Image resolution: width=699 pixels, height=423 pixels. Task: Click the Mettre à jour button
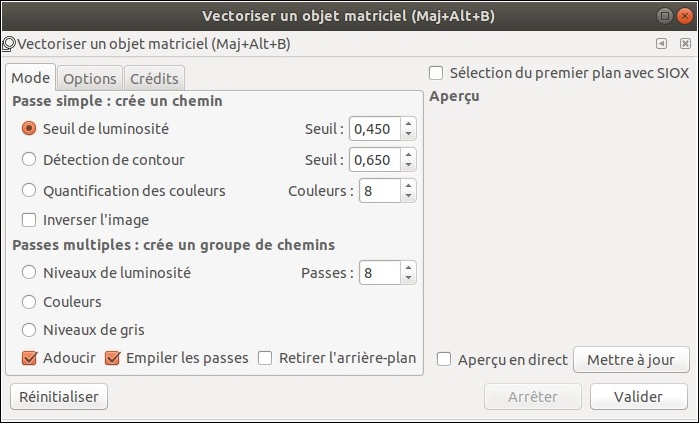coord(631,360)
